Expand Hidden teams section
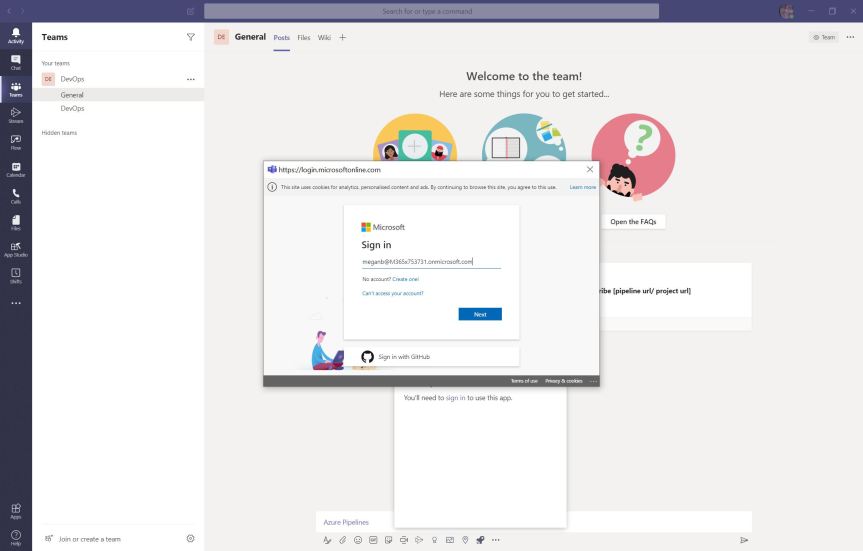 click(59, 132)
